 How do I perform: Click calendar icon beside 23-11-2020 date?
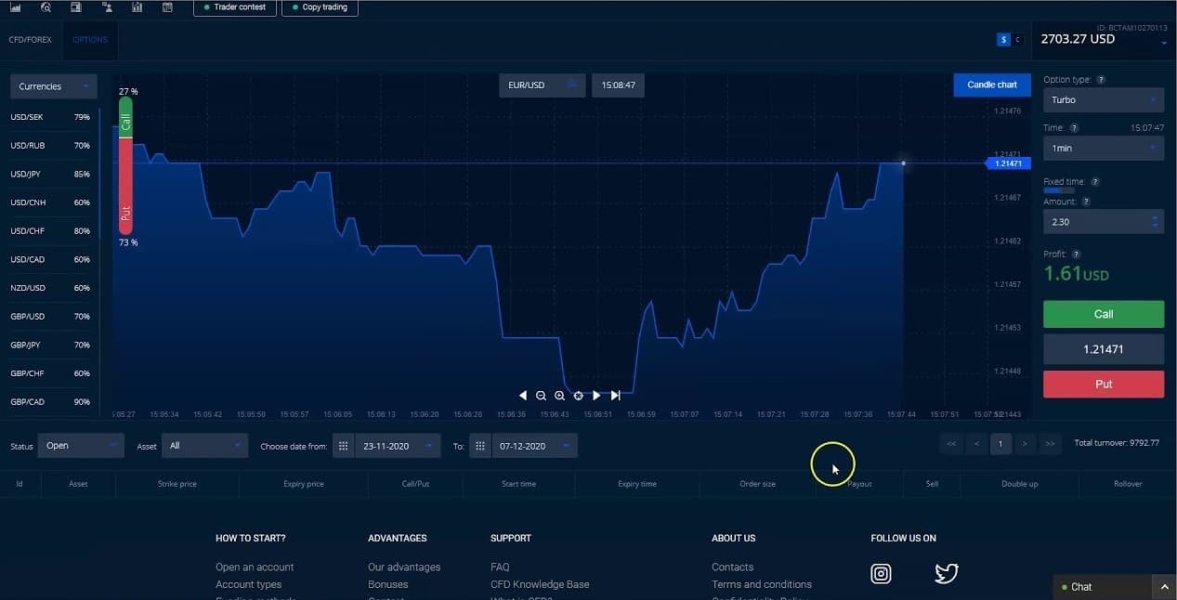(x=343, y=446)
